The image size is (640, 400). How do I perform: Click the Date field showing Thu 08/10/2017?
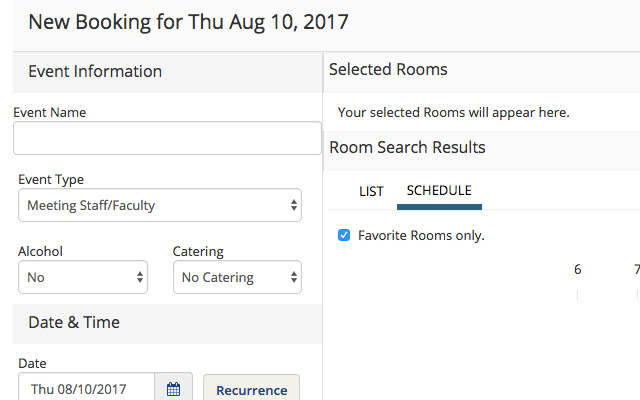click(x=87, y=389)
